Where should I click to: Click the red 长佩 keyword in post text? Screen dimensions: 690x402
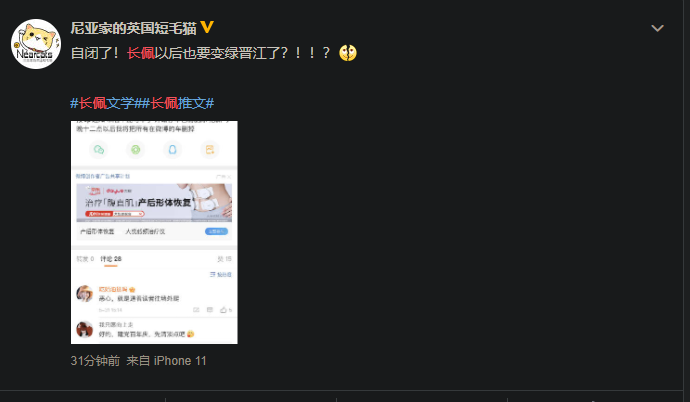tap(140, 53)
